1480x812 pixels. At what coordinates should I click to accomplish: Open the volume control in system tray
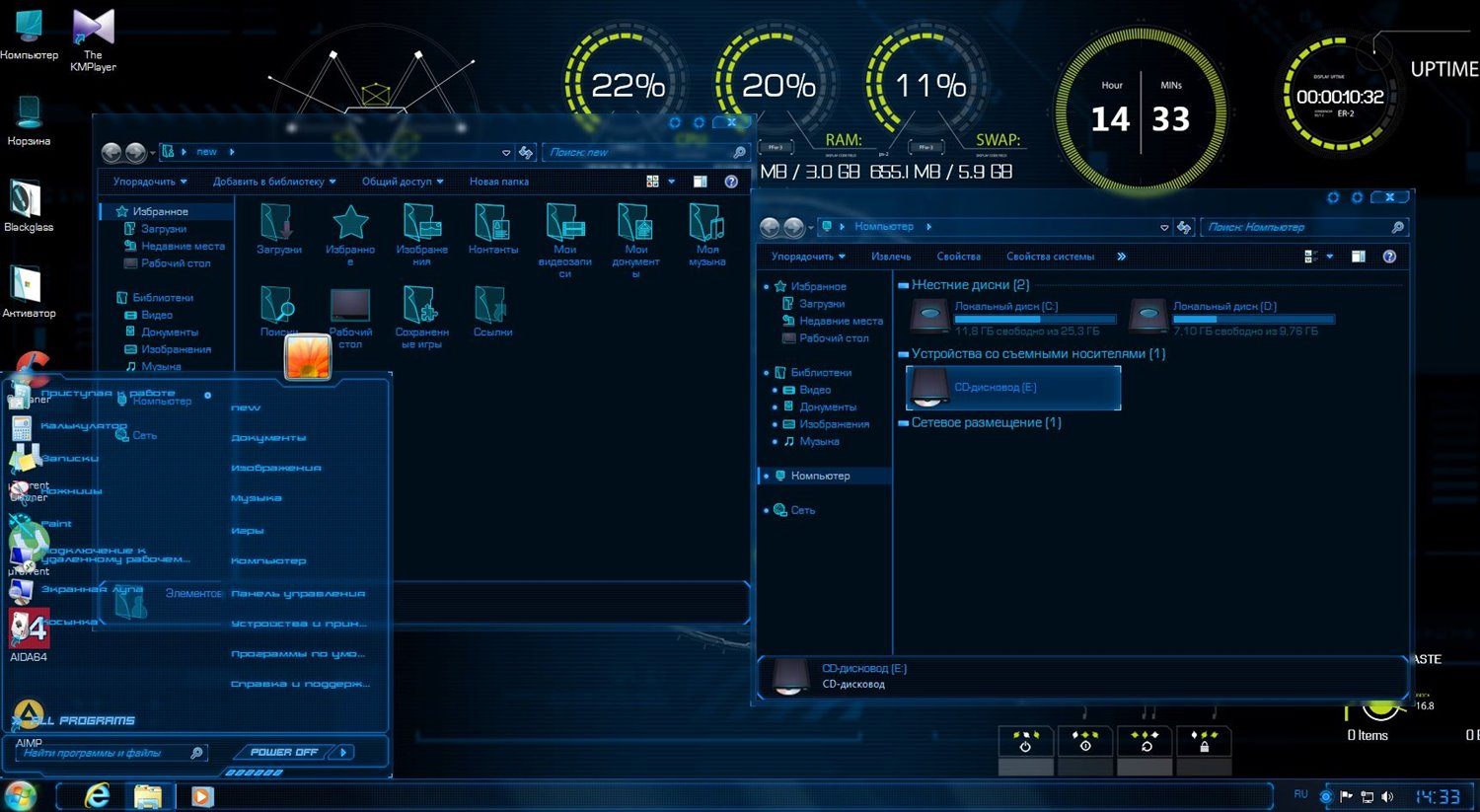tap(1387, 796)
